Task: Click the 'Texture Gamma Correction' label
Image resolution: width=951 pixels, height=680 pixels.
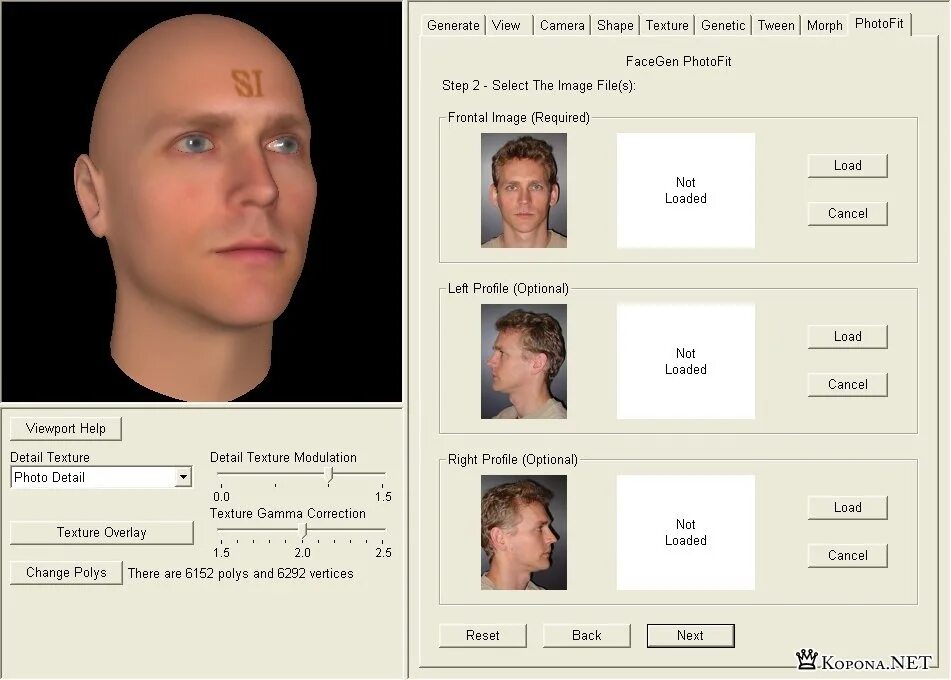Action: pos(287,513)
